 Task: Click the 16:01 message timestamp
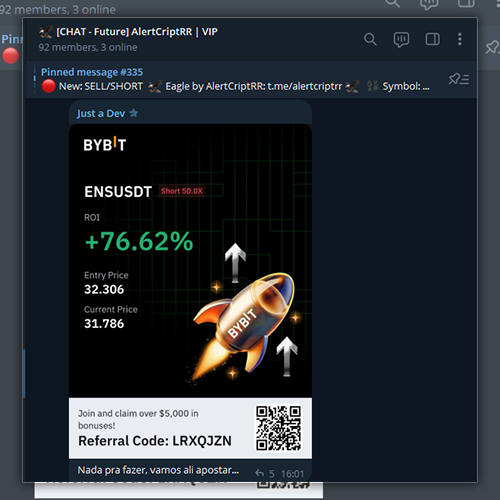(292, 474)
